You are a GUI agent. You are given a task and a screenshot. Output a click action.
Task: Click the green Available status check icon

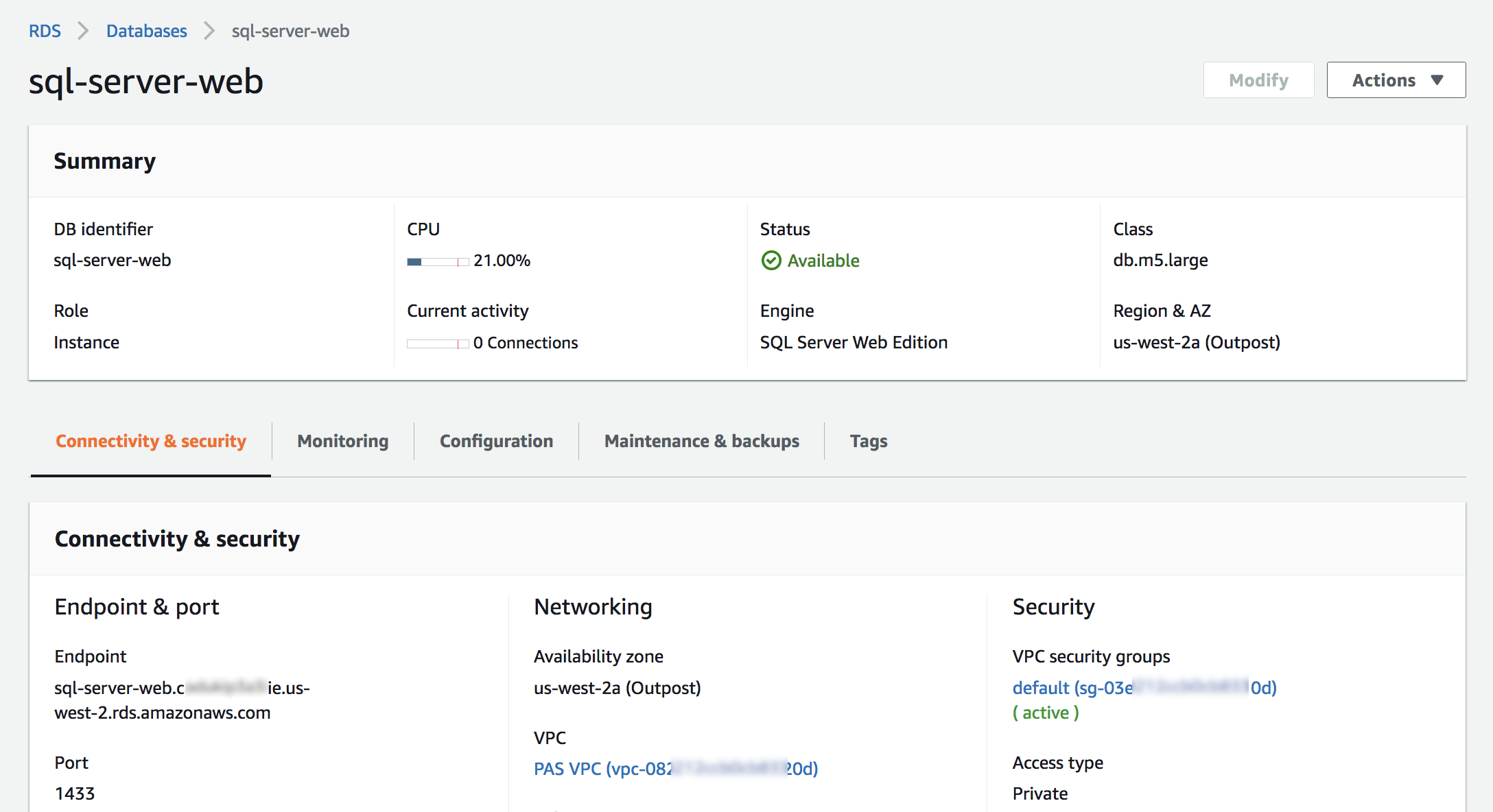tap(771, 261)
